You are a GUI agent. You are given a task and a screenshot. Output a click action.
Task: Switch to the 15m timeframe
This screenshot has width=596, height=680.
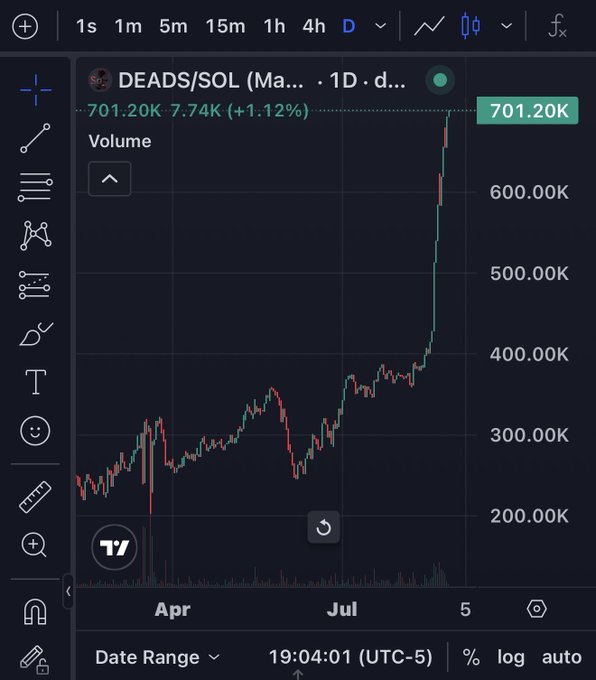tap(225, 26)
